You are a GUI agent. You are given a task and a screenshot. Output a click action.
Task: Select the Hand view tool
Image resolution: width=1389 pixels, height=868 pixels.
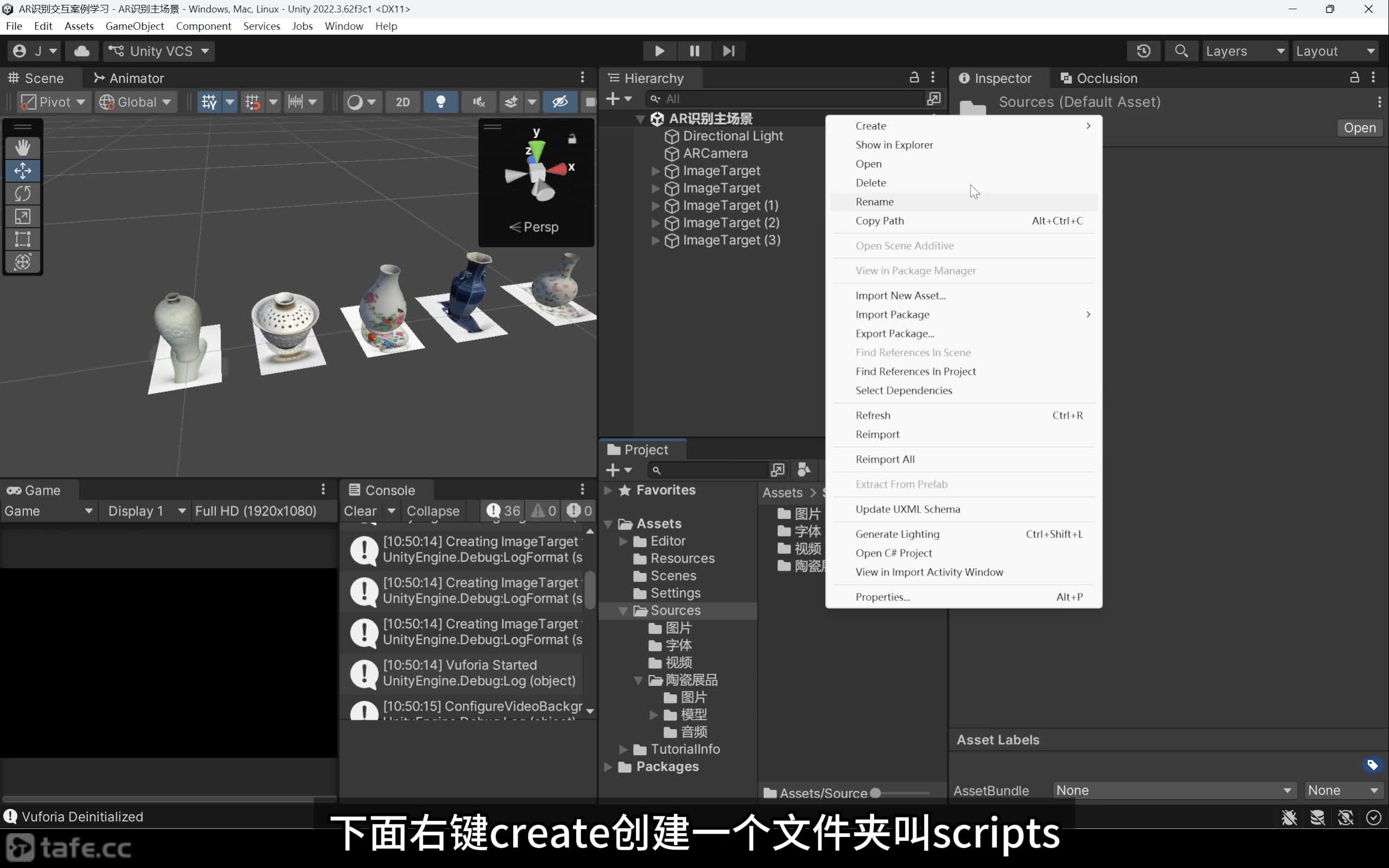click(22, 148)
